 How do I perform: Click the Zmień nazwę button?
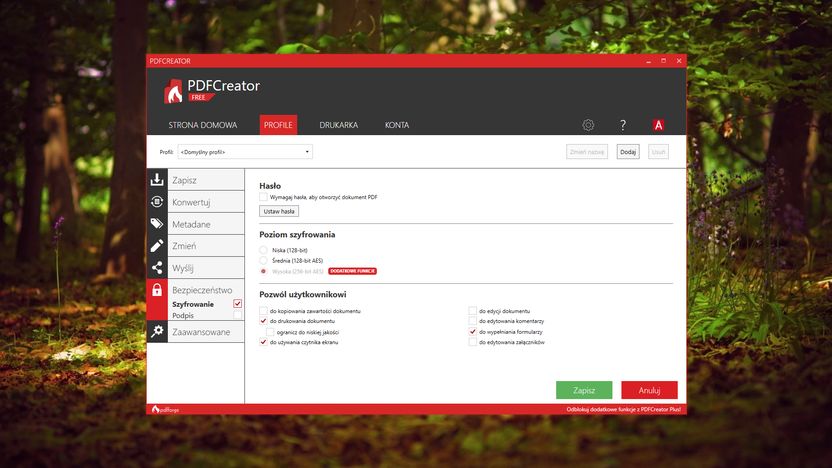587,152
